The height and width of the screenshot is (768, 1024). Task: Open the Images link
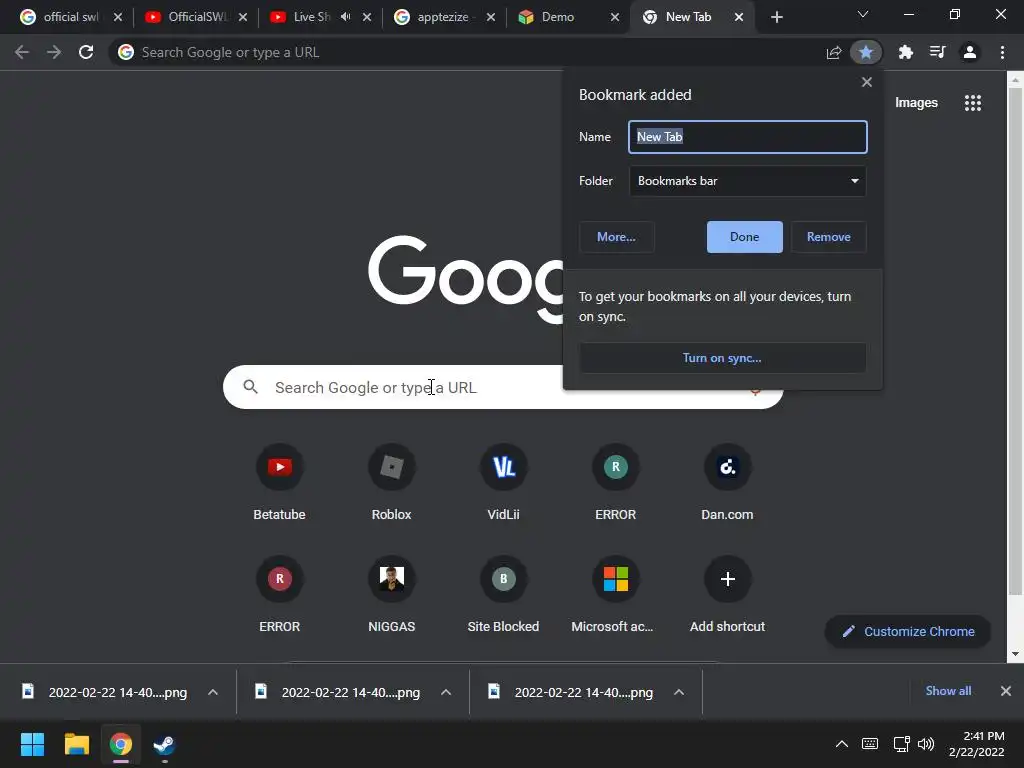pos(916,103)
